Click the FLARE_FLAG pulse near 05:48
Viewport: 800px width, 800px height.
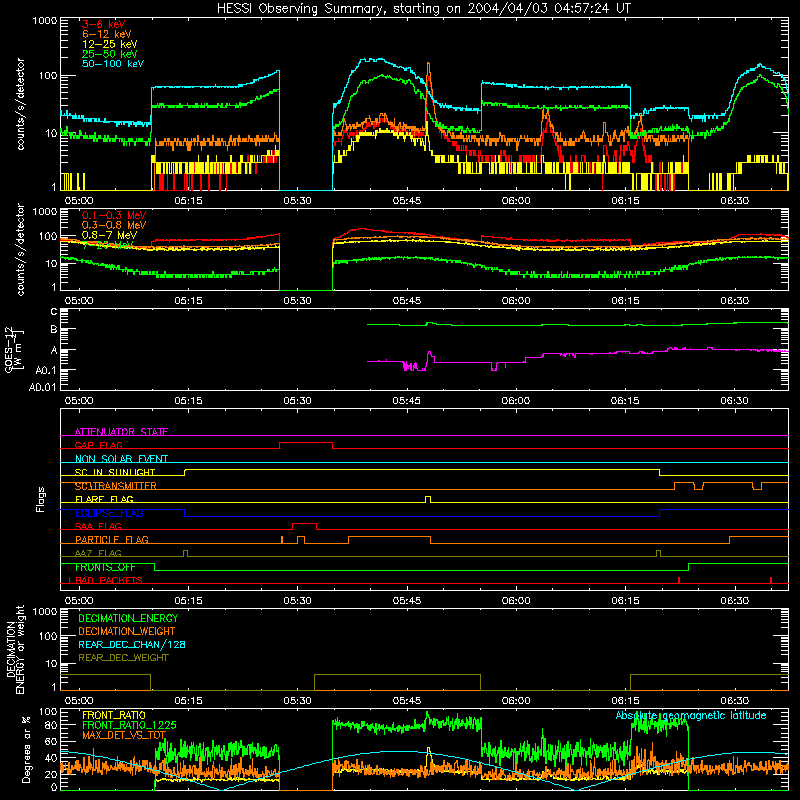(x=428, y=499)
